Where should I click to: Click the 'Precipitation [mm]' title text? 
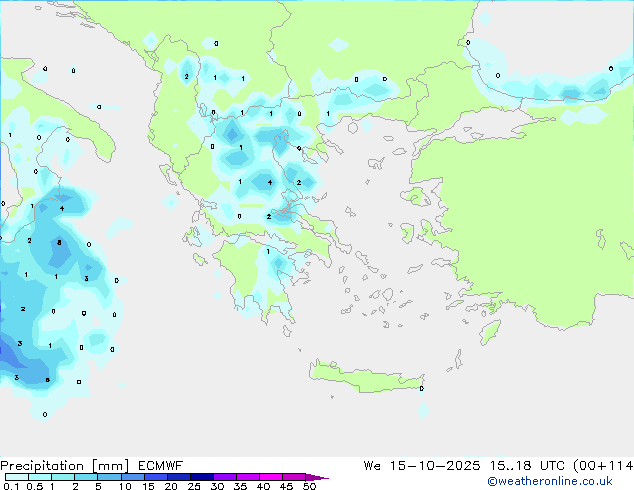[65, 466]
